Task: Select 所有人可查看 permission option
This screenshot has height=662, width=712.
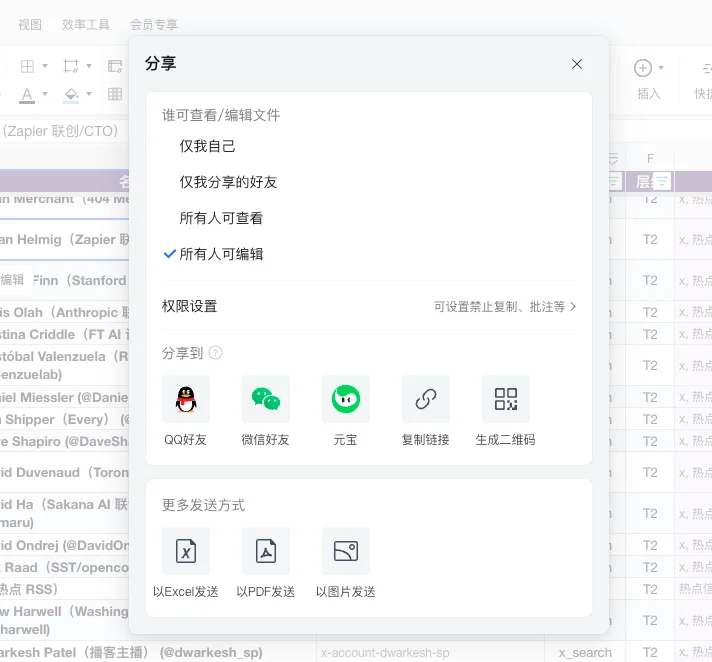Action: point(221,218)
